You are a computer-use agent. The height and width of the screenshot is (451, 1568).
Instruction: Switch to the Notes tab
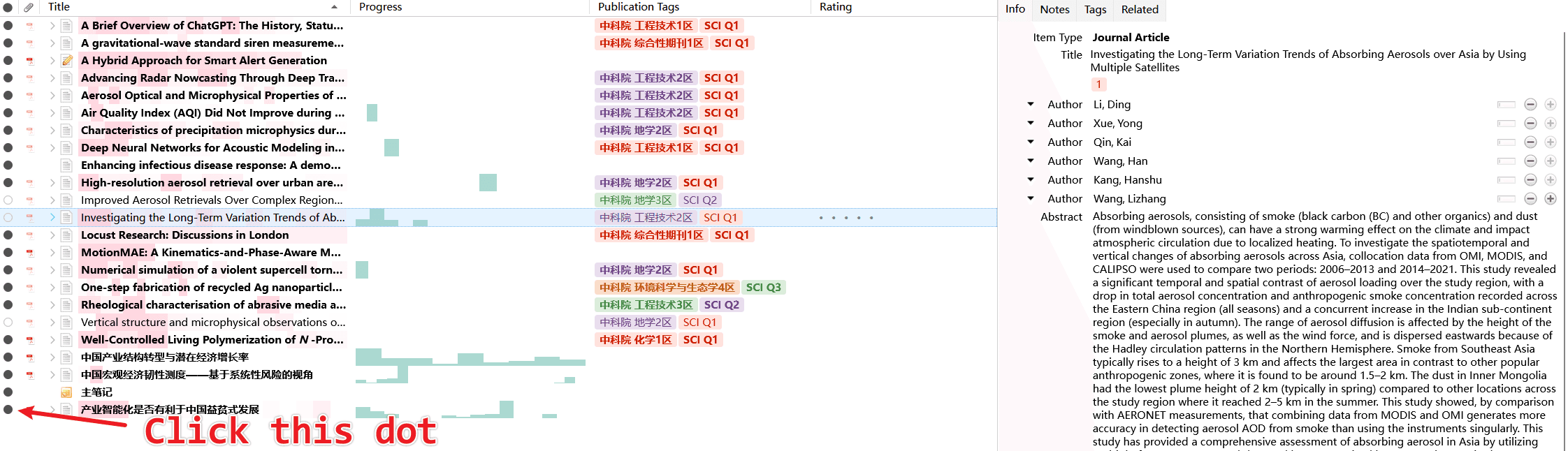tap(1054, 10)
